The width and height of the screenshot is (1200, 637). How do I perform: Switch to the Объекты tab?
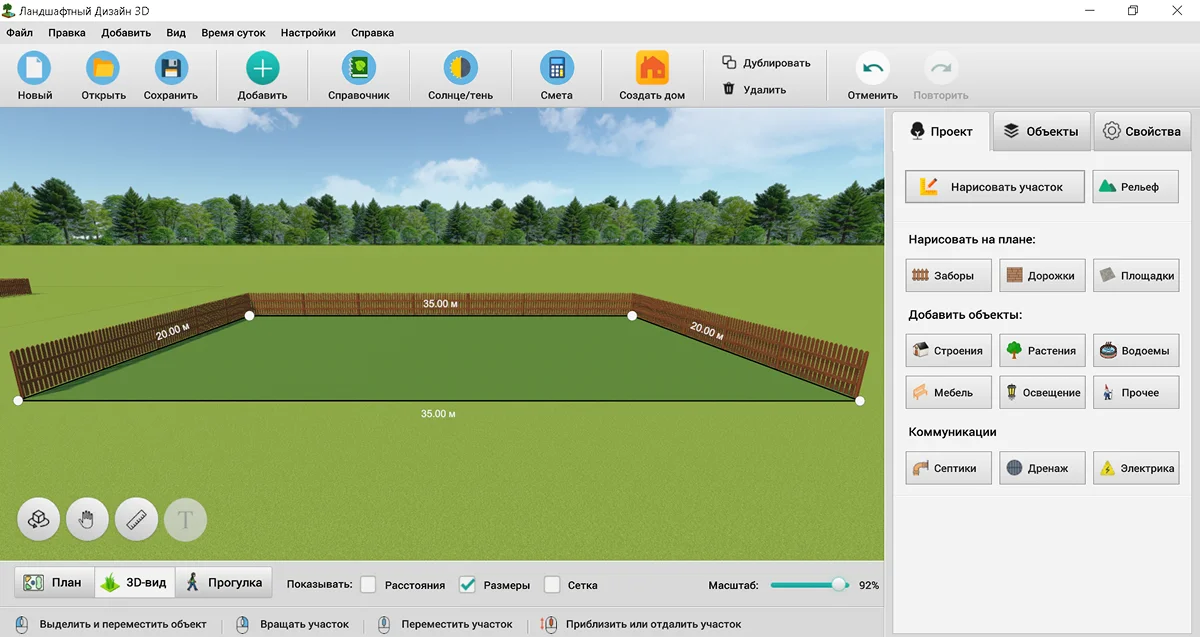pos(1041,131)
